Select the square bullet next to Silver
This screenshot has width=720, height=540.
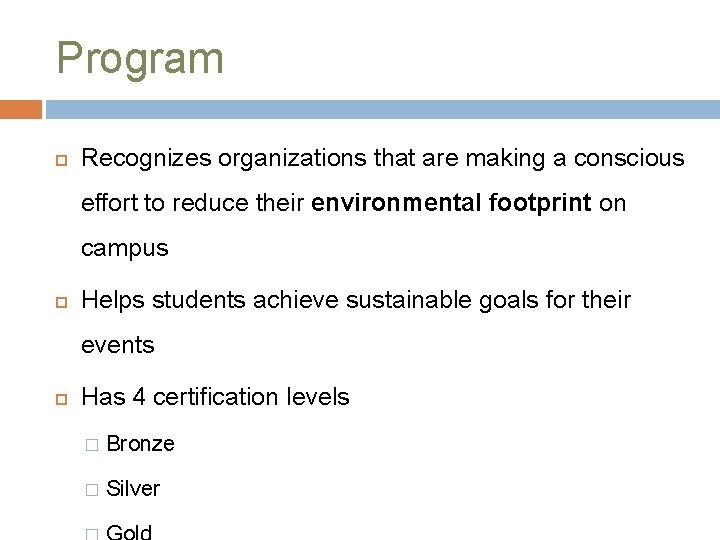coord(92,489)
